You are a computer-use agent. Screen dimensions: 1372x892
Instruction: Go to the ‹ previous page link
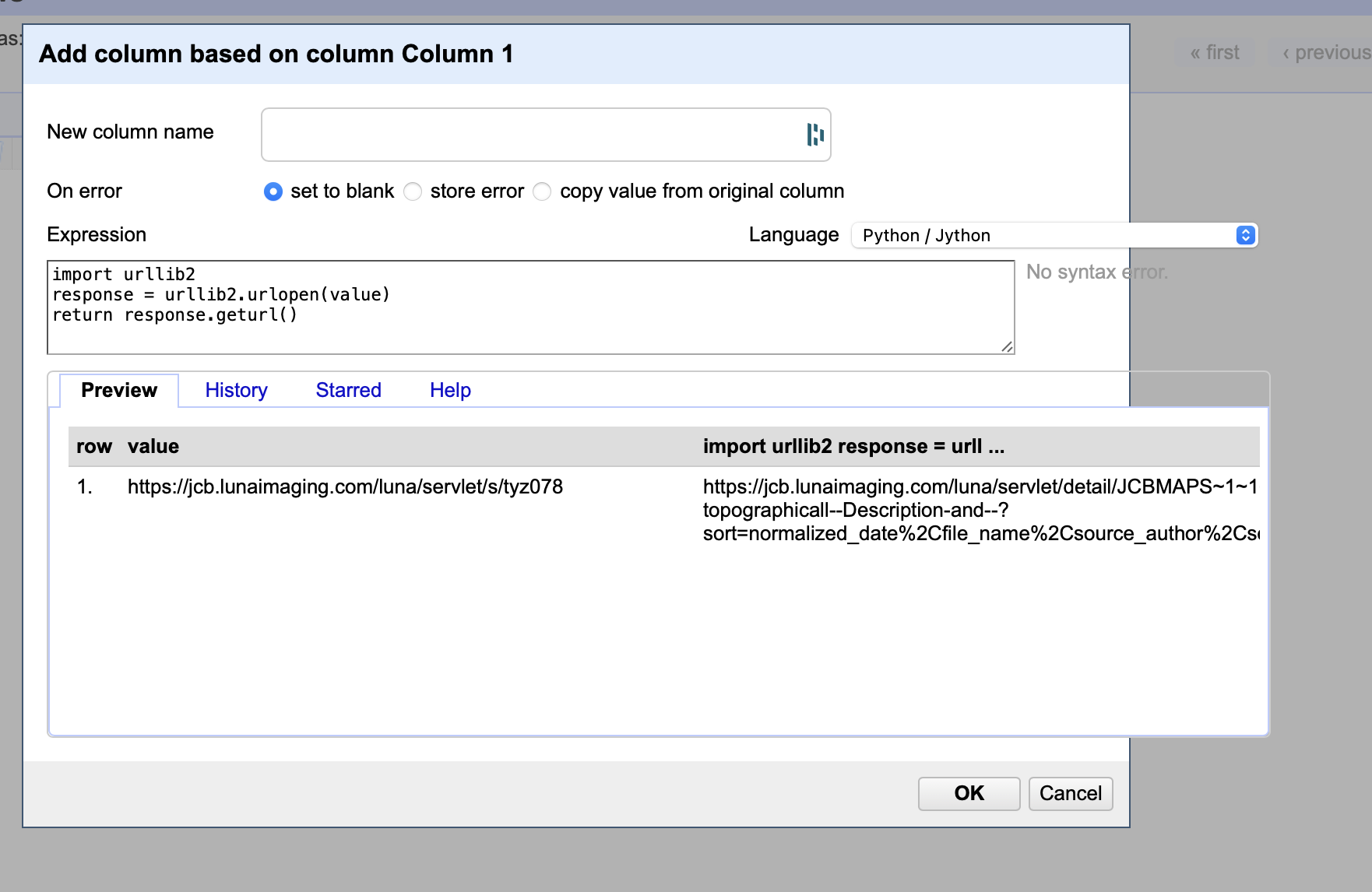pyautogui.click(x=1326, y=53)
